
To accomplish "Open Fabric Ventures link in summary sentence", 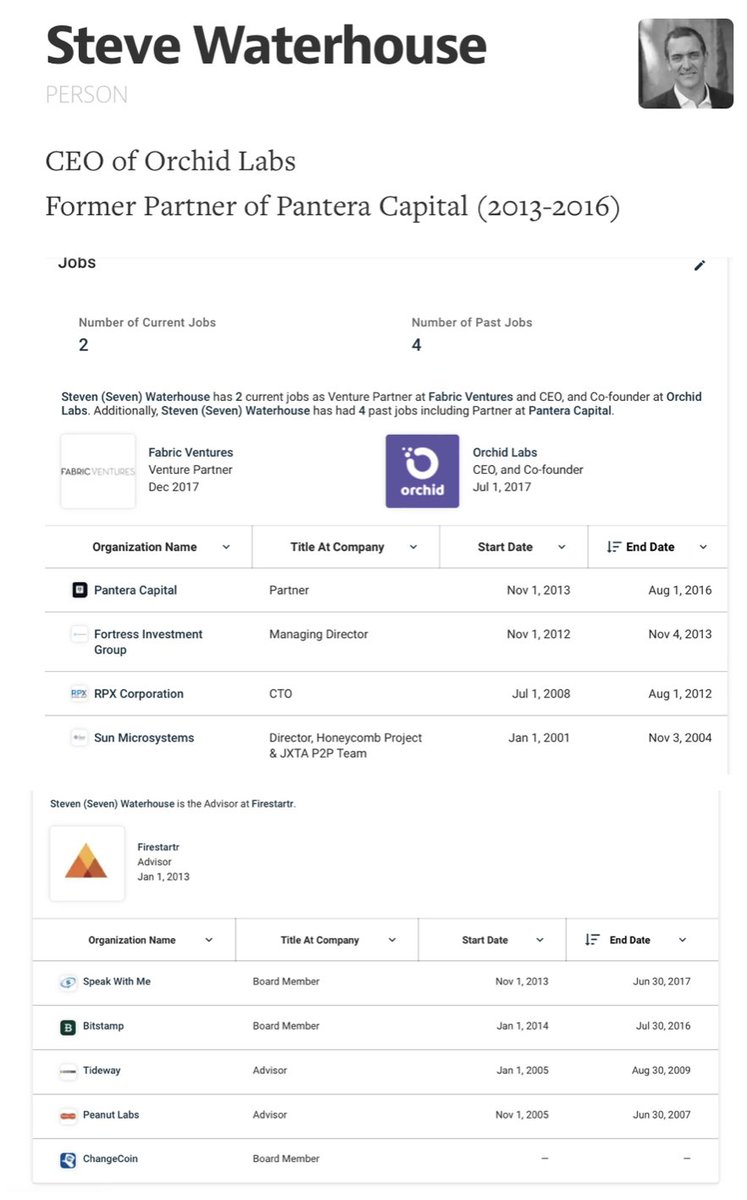I will tap(470, 397).
